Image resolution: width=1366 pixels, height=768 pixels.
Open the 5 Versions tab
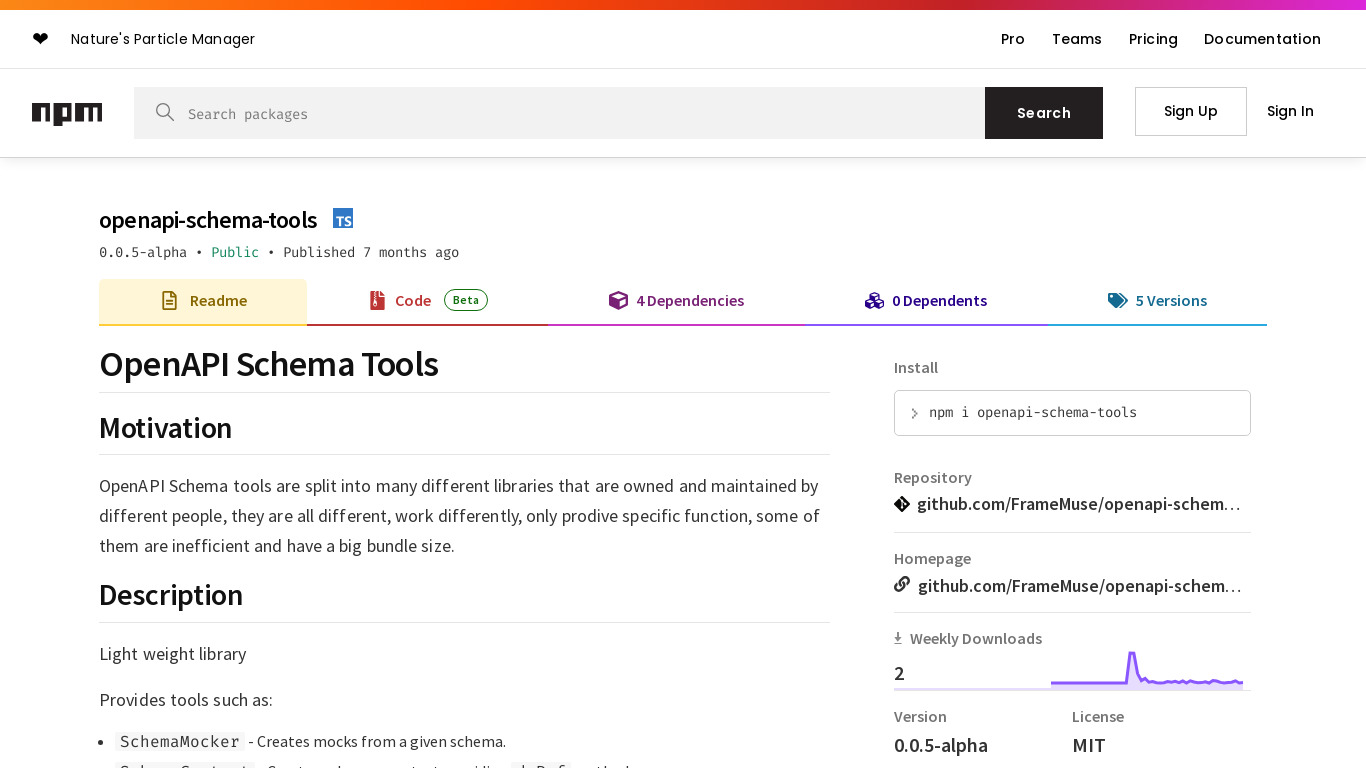1157,301
